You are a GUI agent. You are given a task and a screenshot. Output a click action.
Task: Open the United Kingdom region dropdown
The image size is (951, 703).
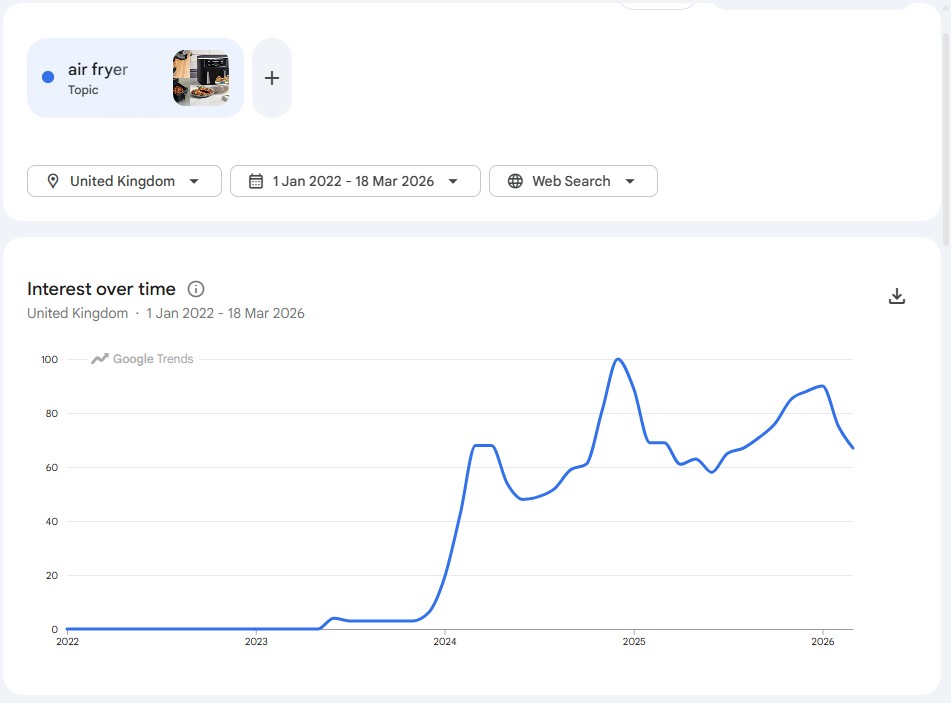click(124, 181)
